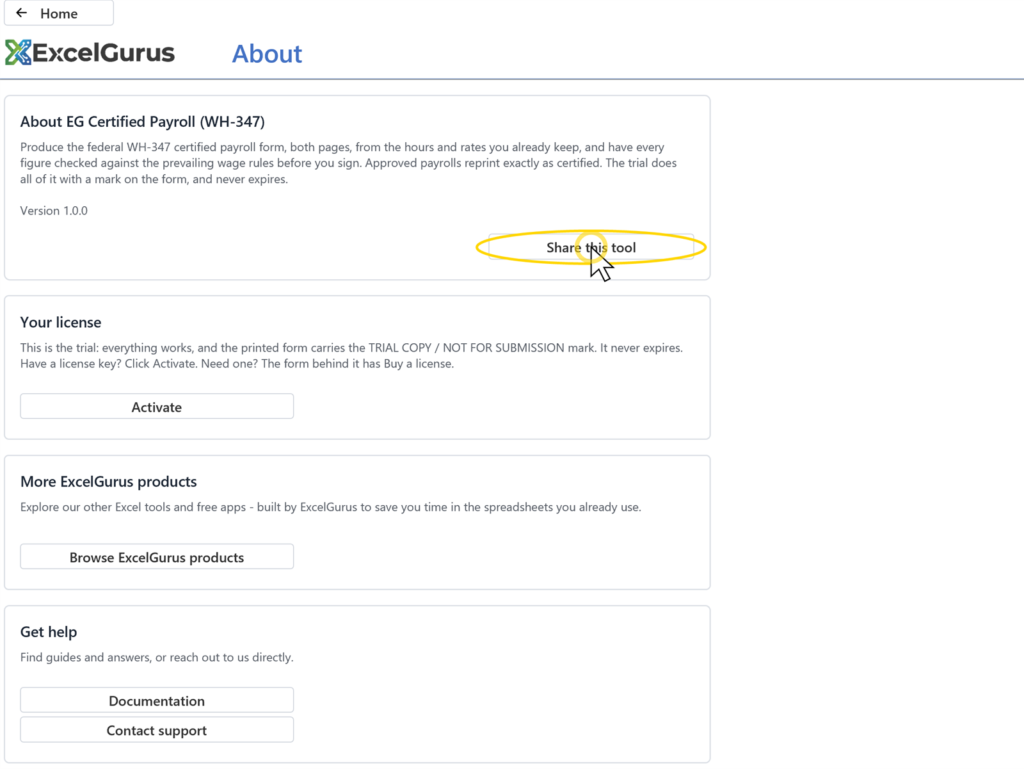The image size is (1024, 769).
Task: Open the Documentation button
Action: (x=157, y=700)
